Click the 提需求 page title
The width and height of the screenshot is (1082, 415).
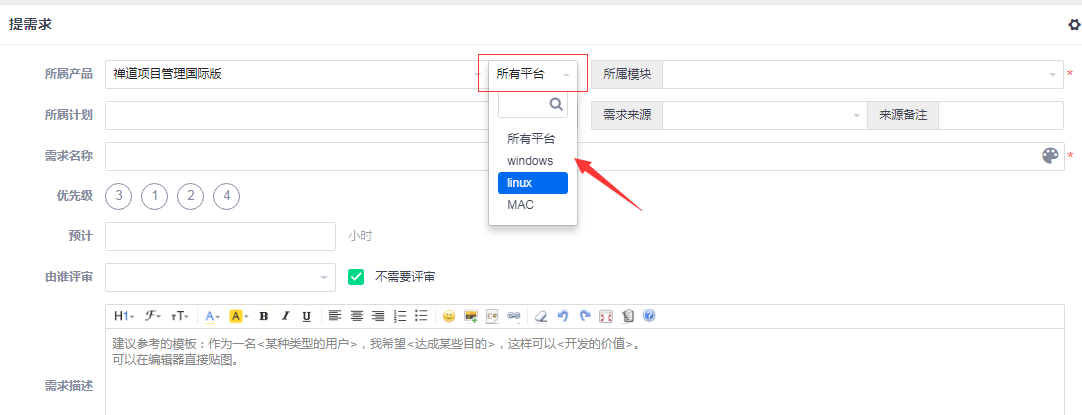30,25
